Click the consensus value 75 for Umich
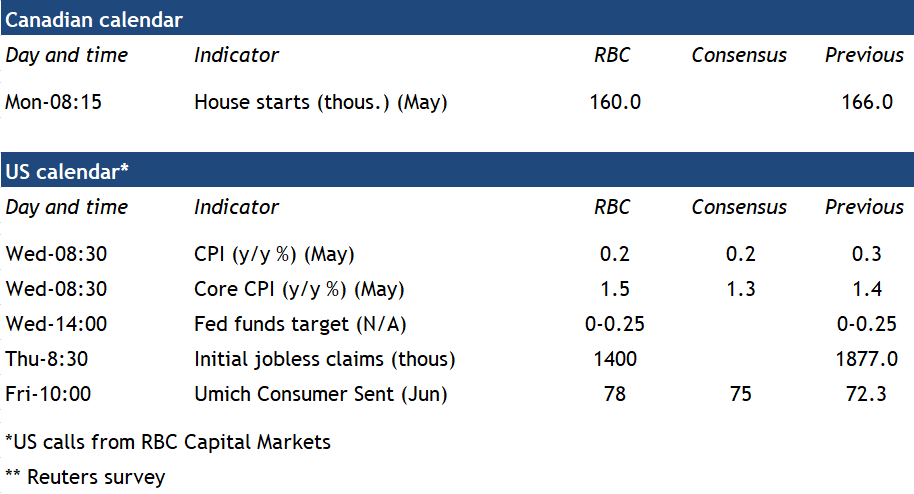 740,394
